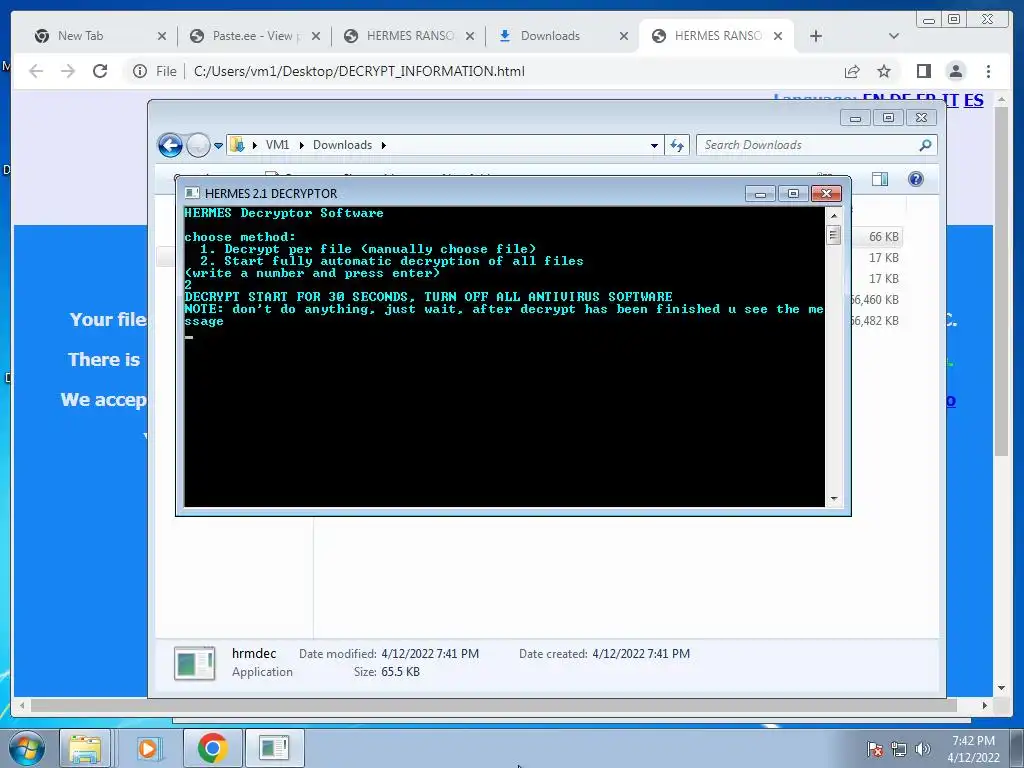
Task: Open Explorer address bar history dropdown
Action: pos(654,146)
